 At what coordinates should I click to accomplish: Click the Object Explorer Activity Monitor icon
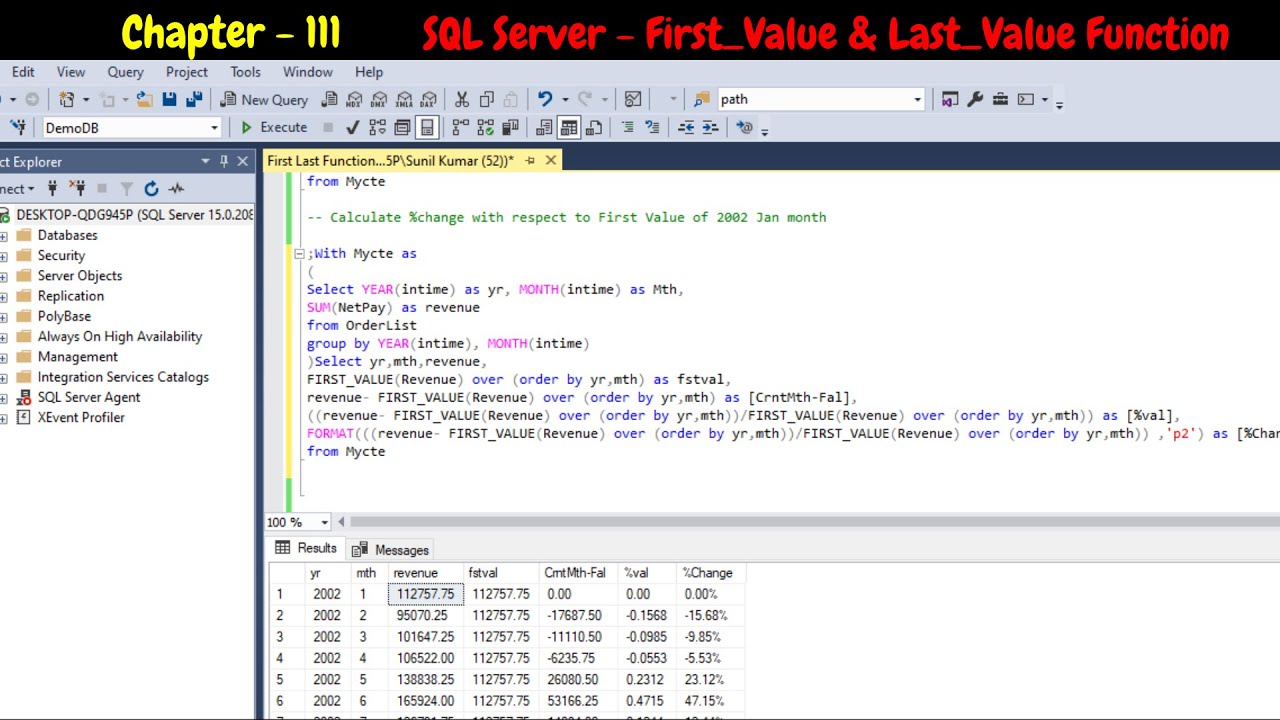(x=176, y=188)
